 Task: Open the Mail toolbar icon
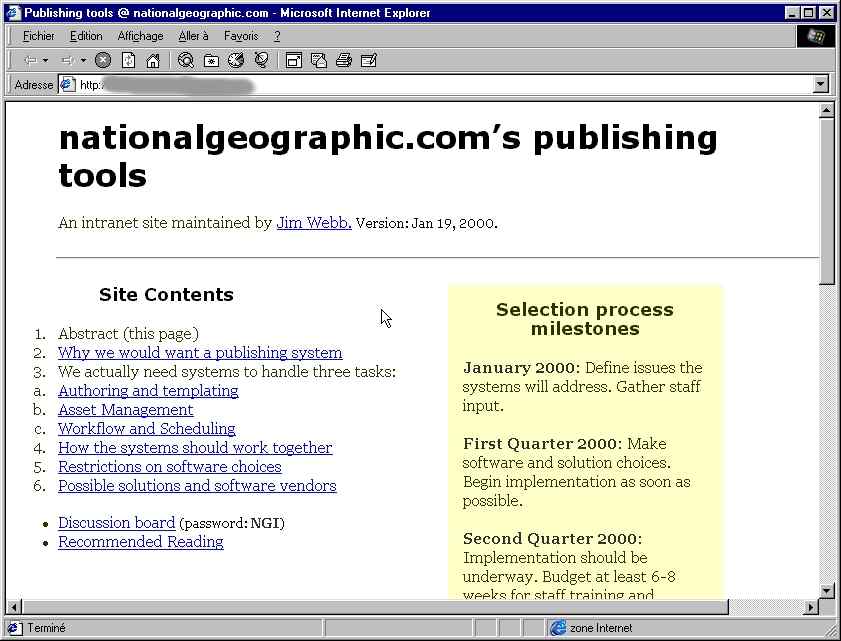pyautogui.click(x=319, y=60)
